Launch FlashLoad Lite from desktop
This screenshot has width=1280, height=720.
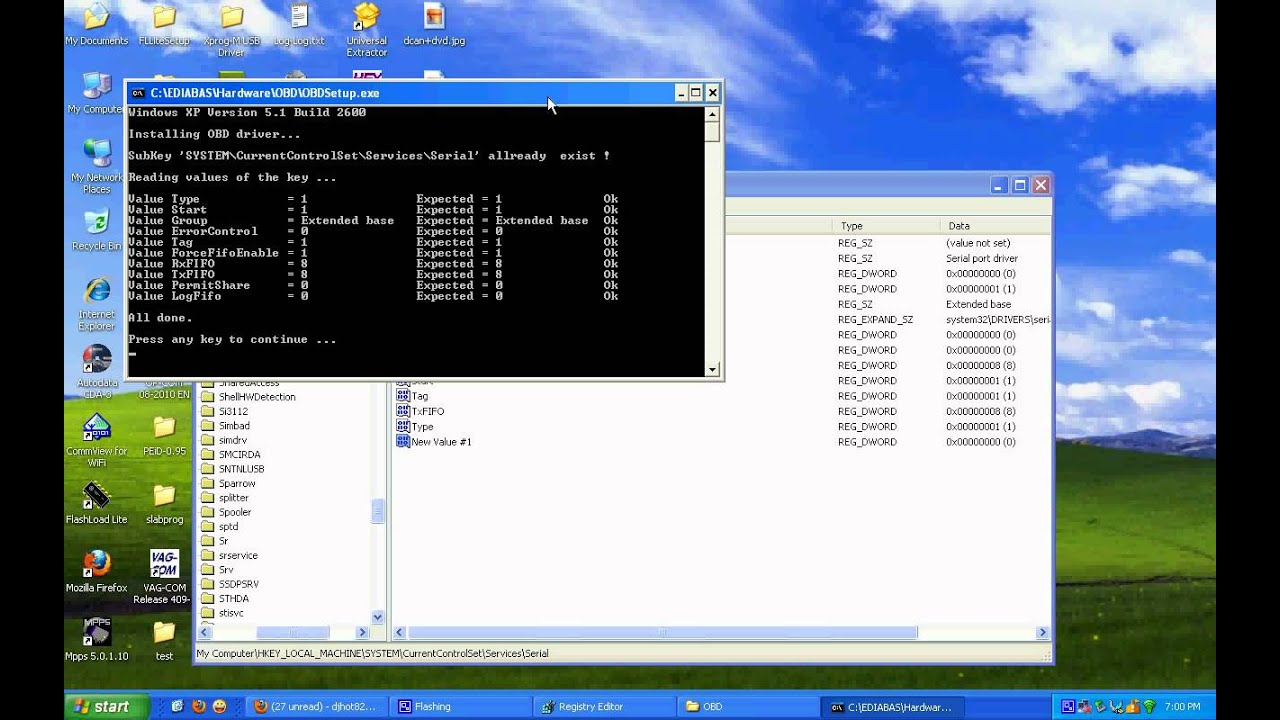(97, 503)
